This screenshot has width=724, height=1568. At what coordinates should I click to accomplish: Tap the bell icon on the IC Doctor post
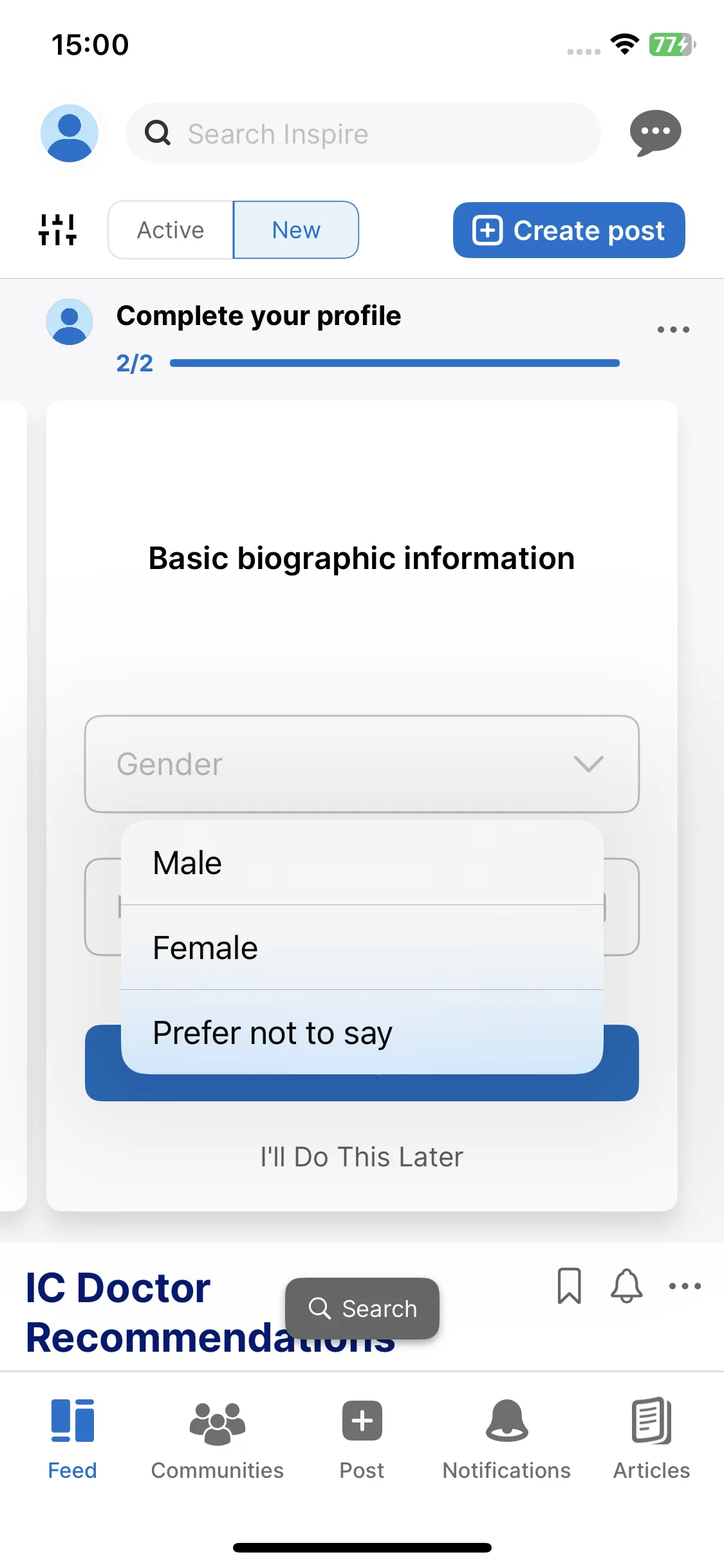(x=626, y=1286)
